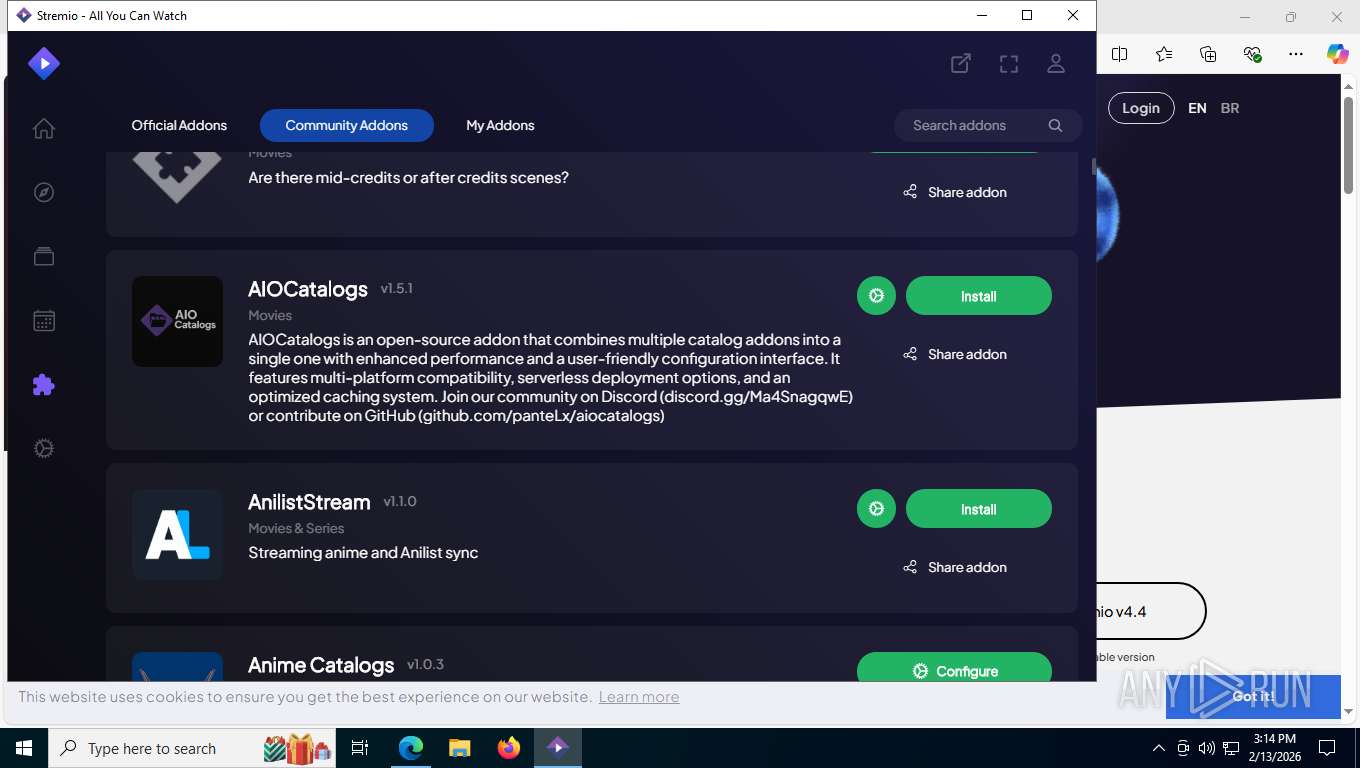Configure AnilistStream via gear button
1360x768 pixels.
tap(877, 509)
